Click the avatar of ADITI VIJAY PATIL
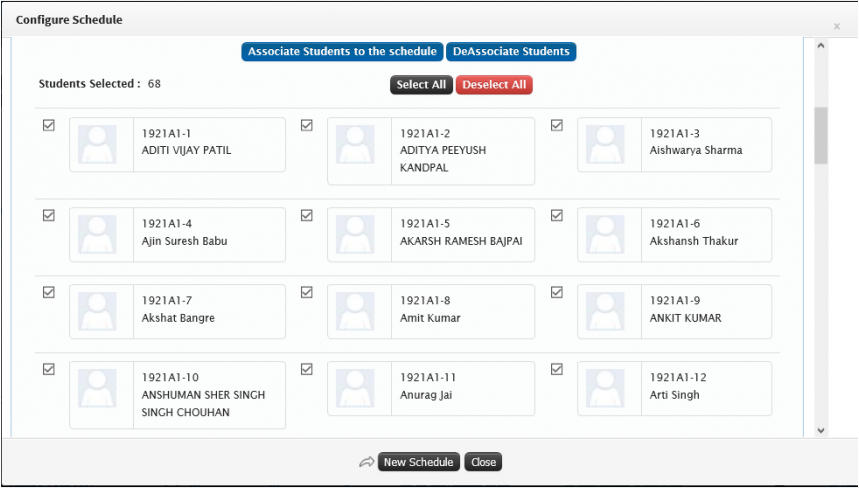The width and height of the screenshot is (859, 488). [97, 145]
